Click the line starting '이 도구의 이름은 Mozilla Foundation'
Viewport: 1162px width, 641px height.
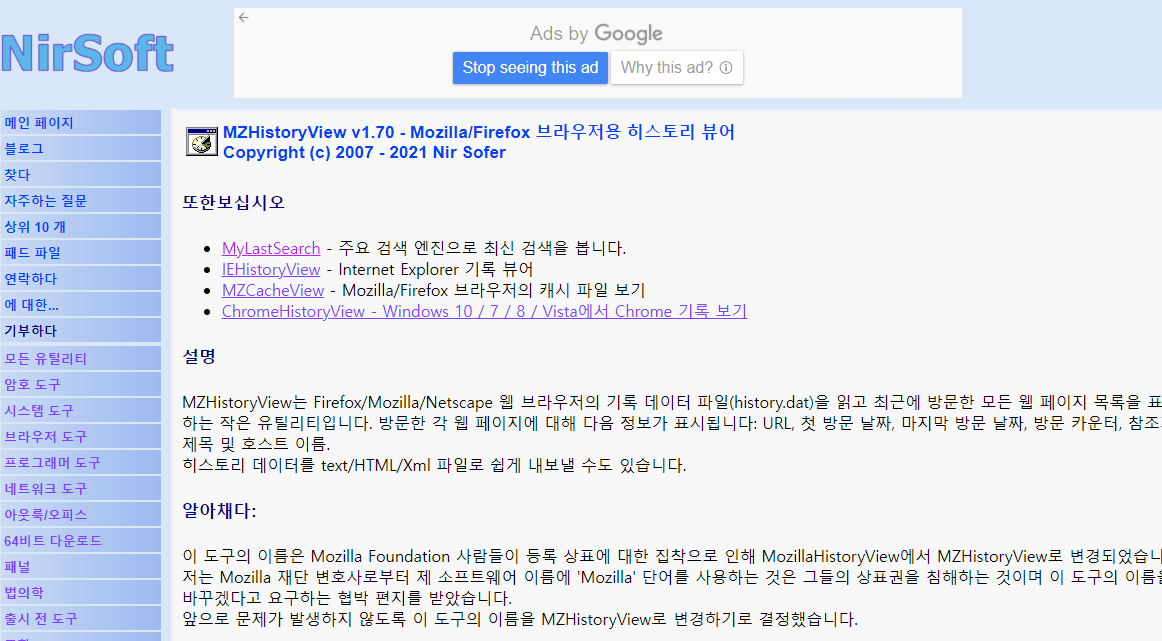tap(671, 557)
